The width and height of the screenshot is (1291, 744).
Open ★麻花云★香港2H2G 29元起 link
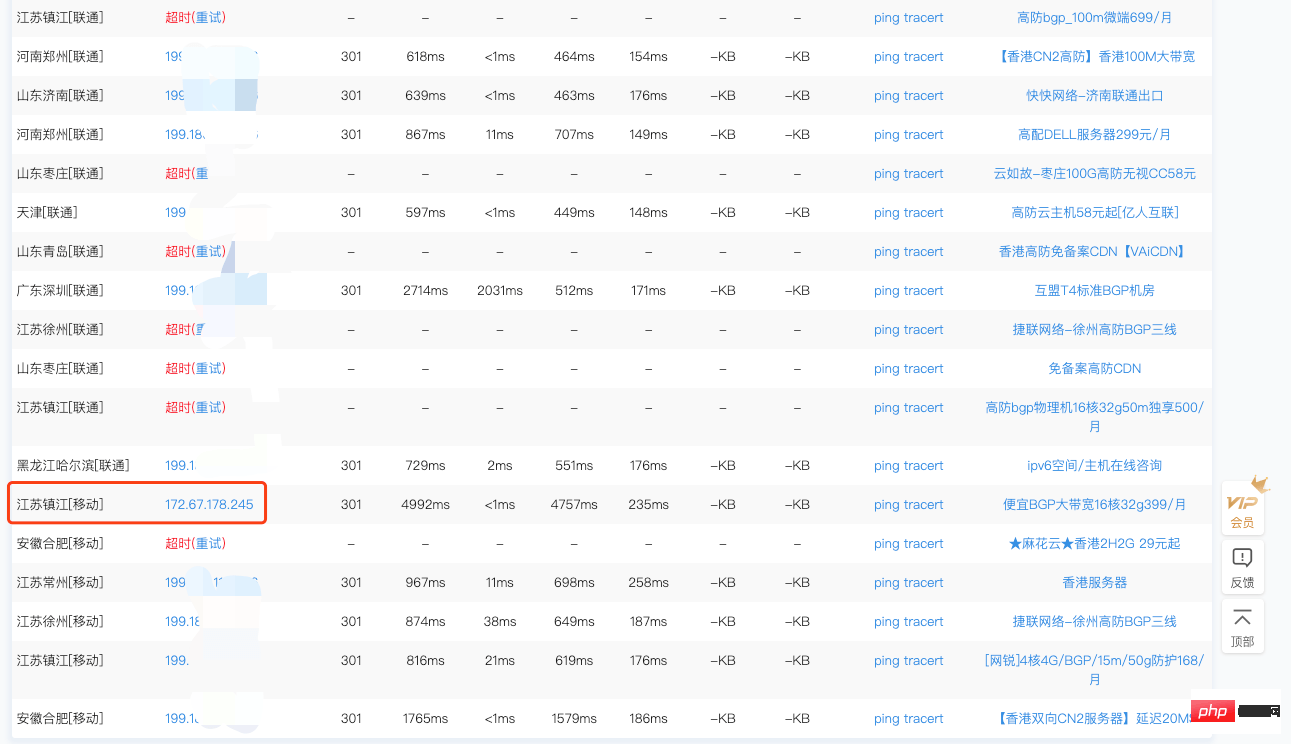click(x=1094, y=544)
